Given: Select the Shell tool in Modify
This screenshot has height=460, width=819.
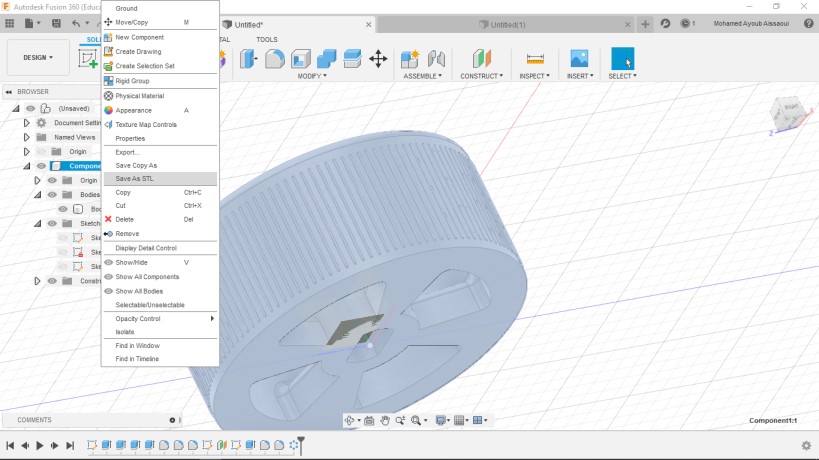Looking at the screenshot, I should (301, 58).
